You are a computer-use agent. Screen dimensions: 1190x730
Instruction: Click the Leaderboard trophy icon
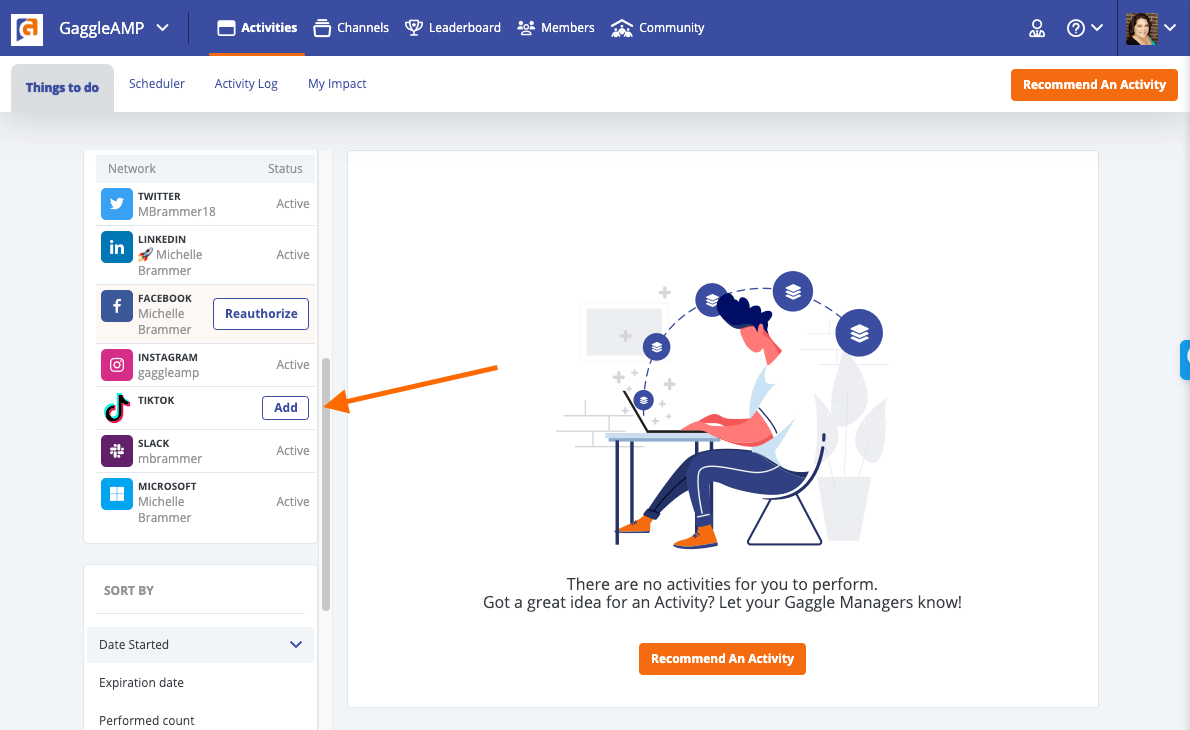point(414,28)
